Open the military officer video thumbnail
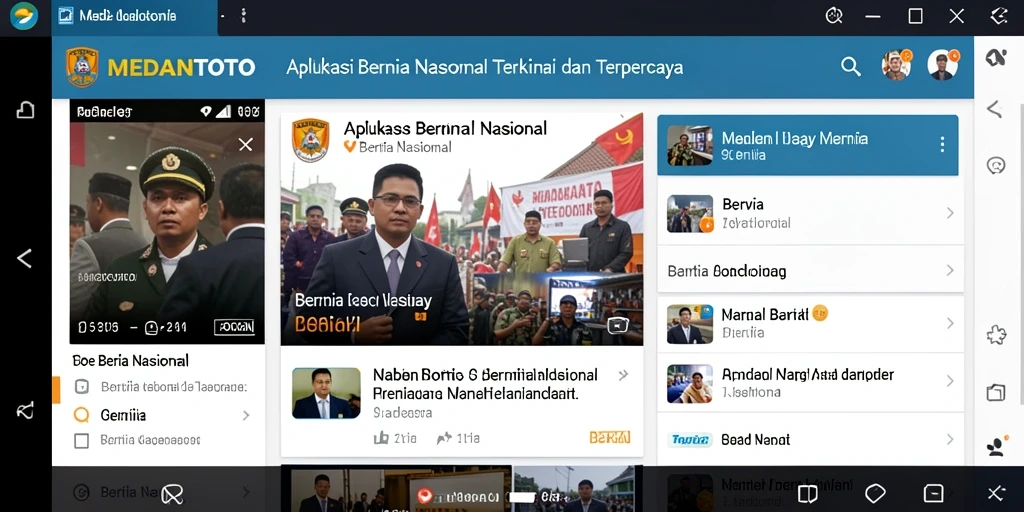 (x=167, y=222)
